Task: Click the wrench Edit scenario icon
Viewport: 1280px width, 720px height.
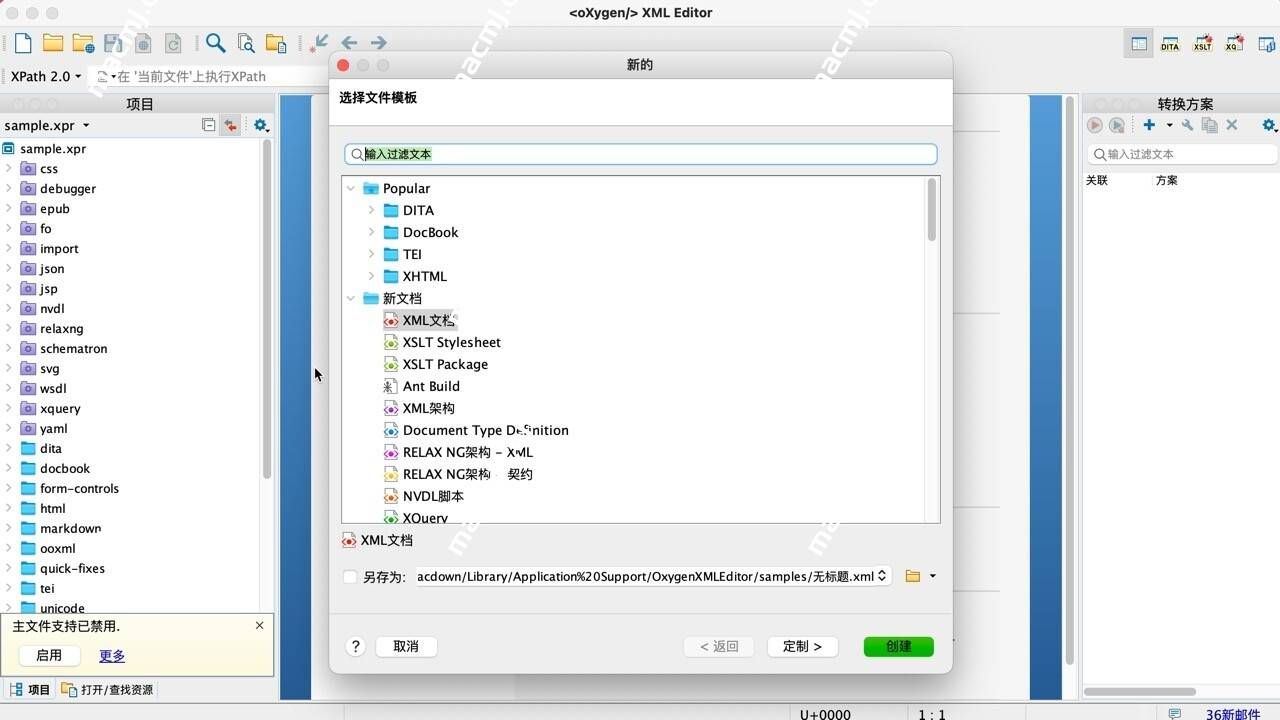Action: [x=1187, y=125]
